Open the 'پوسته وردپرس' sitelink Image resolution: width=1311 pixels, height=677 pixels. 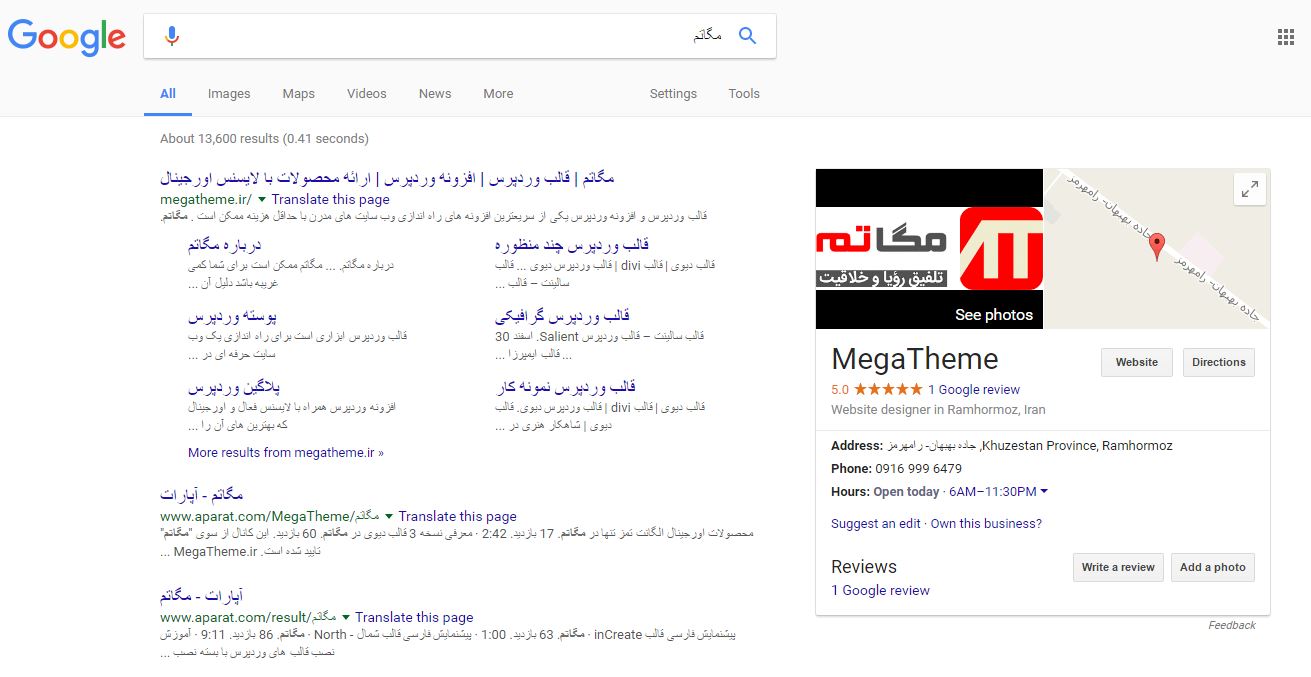coord(232,317)
